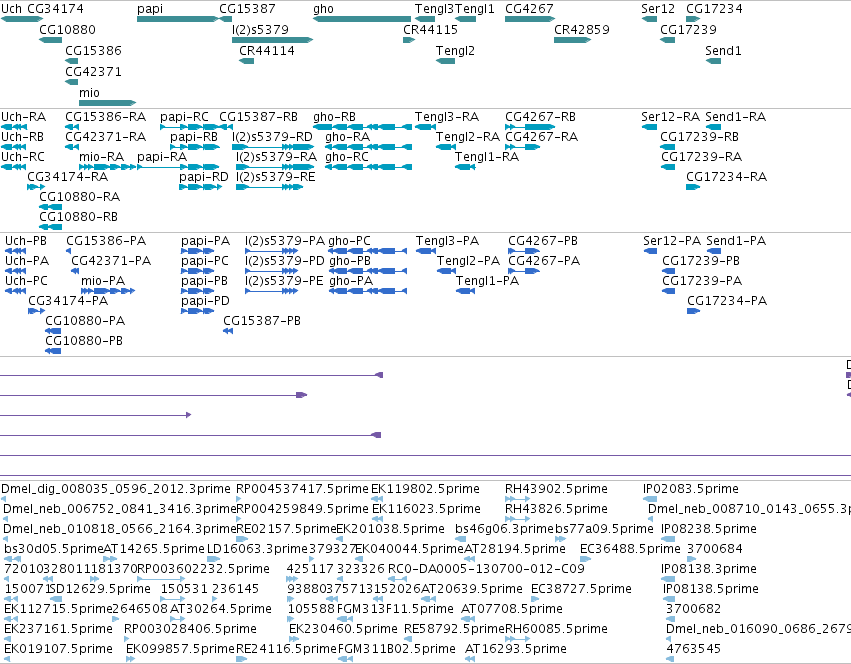Click the CG34174 gene label

coord(55,9)
